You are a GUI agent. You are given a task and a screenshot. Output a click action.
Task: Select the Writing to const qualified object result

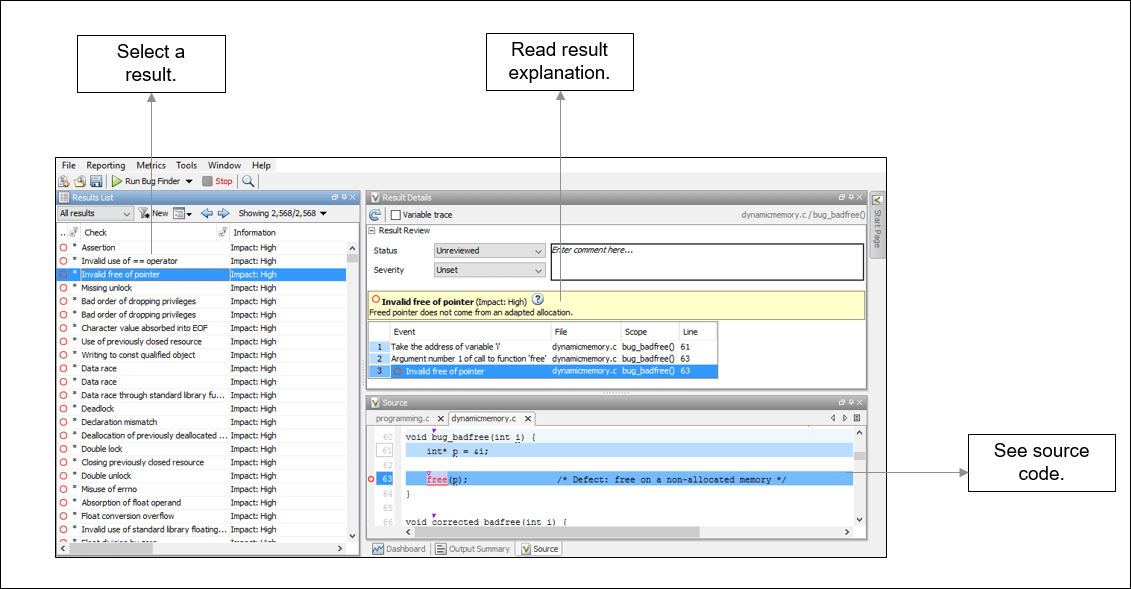[201, 355]
